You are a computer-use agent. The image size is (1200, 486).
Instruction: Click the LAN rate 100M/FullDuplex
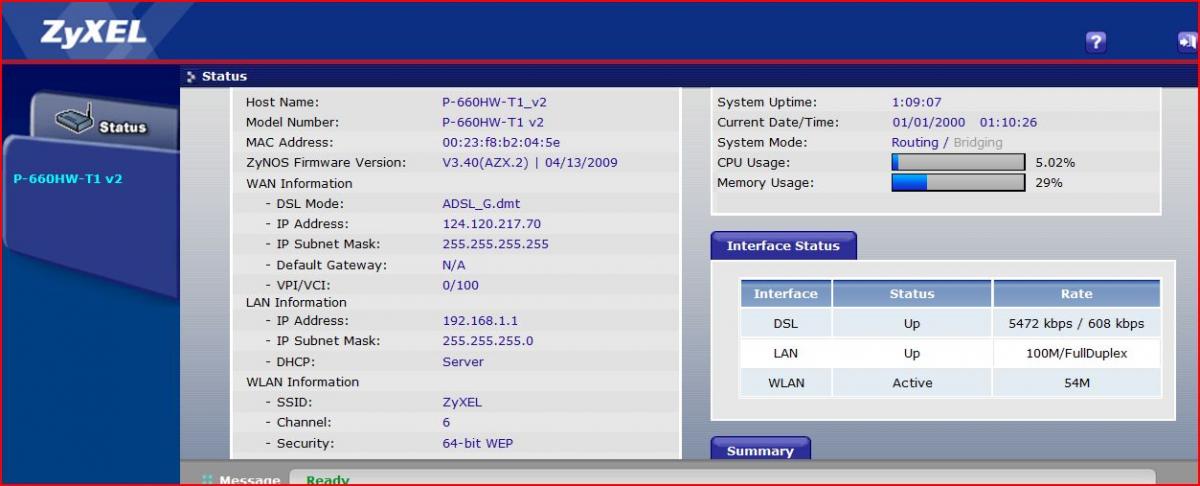tap(1077, 353)
